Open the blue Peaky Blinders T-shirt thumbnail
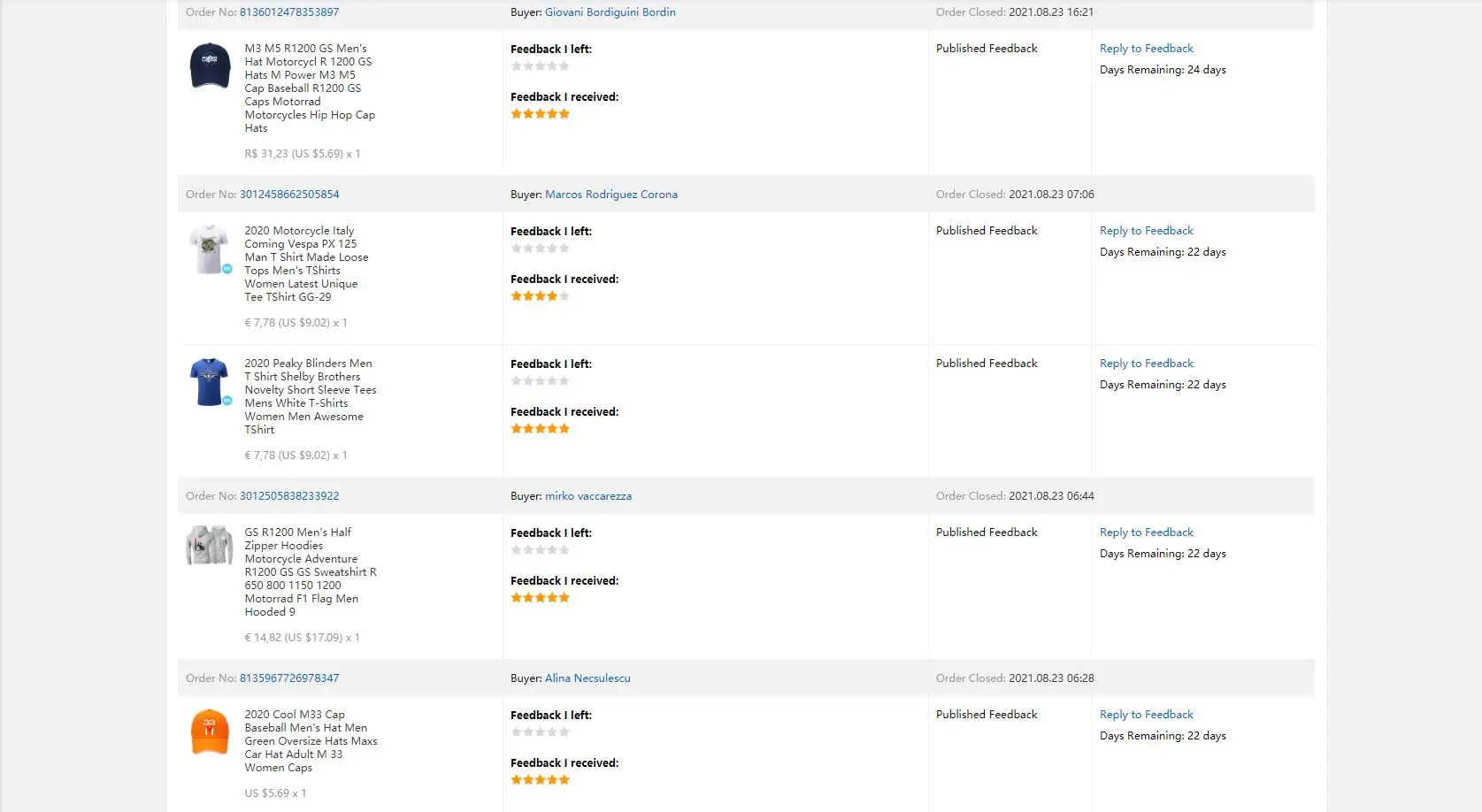 (x=210, y=382)
